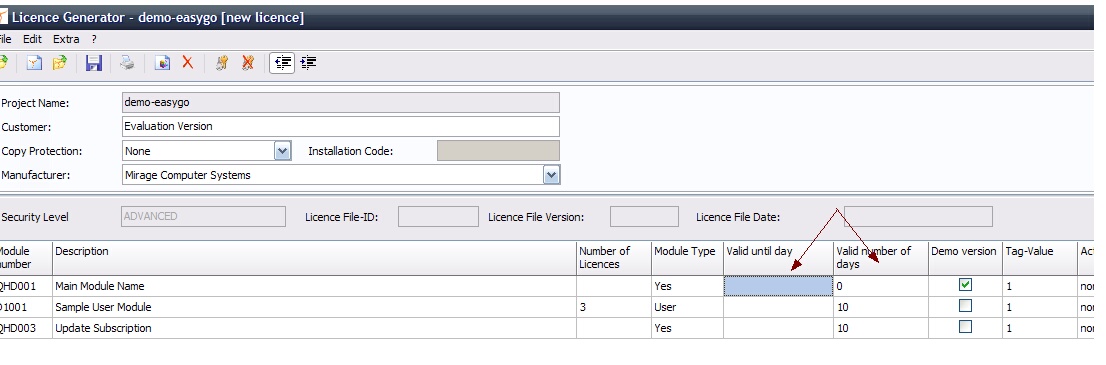The image size is (1106, 365).
Task: Open the Copy Protection dropdown
Action: (x=282, y=150)
